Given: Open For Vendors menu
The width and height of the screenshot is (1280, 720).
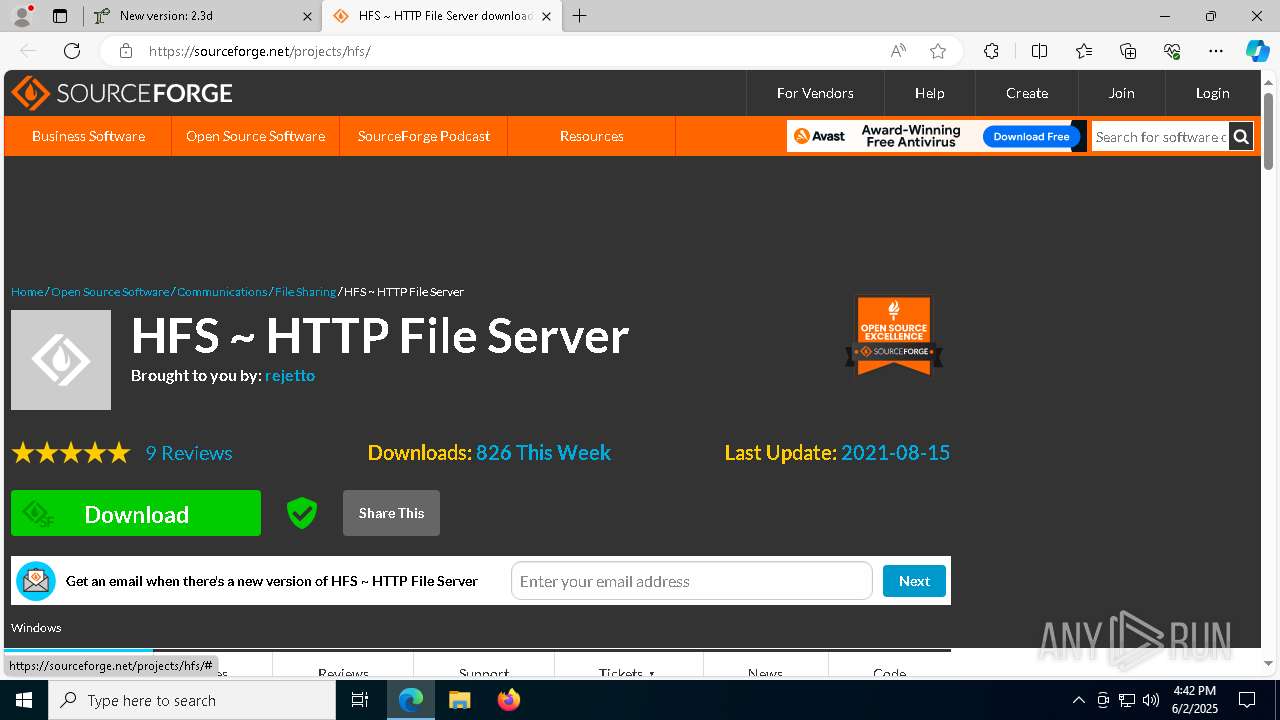Looking at the screenshot, I should 815,93.
